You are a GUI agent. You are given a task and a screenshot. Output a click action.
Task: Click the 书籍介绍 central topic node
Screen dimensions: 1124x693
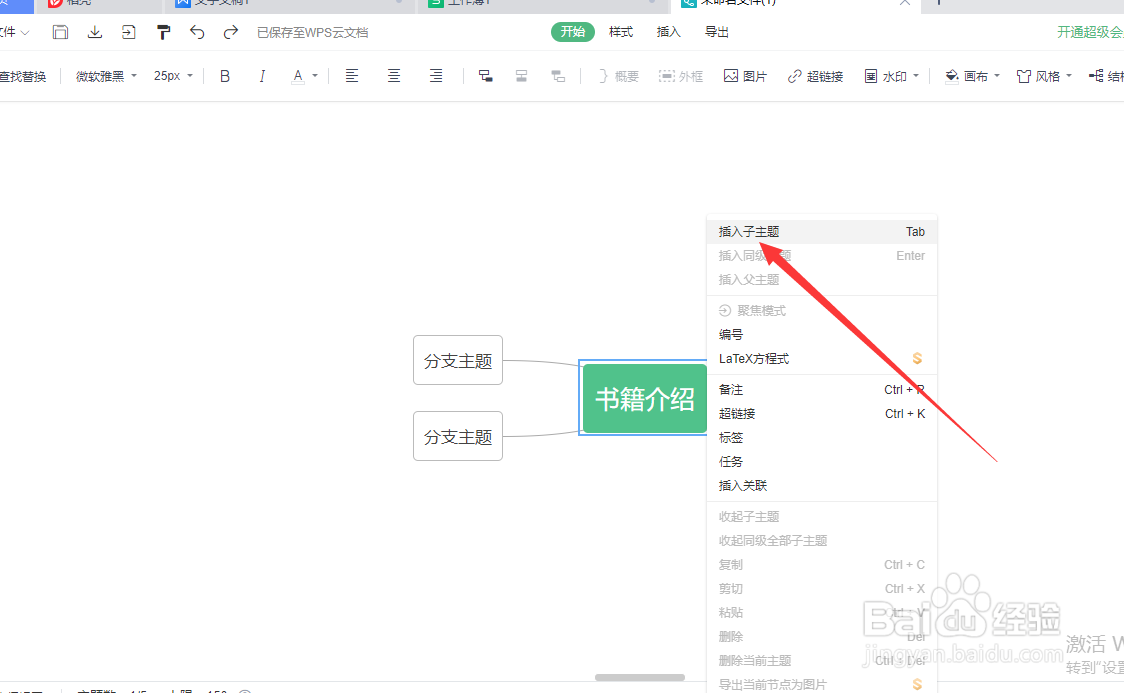click(643, 398)
